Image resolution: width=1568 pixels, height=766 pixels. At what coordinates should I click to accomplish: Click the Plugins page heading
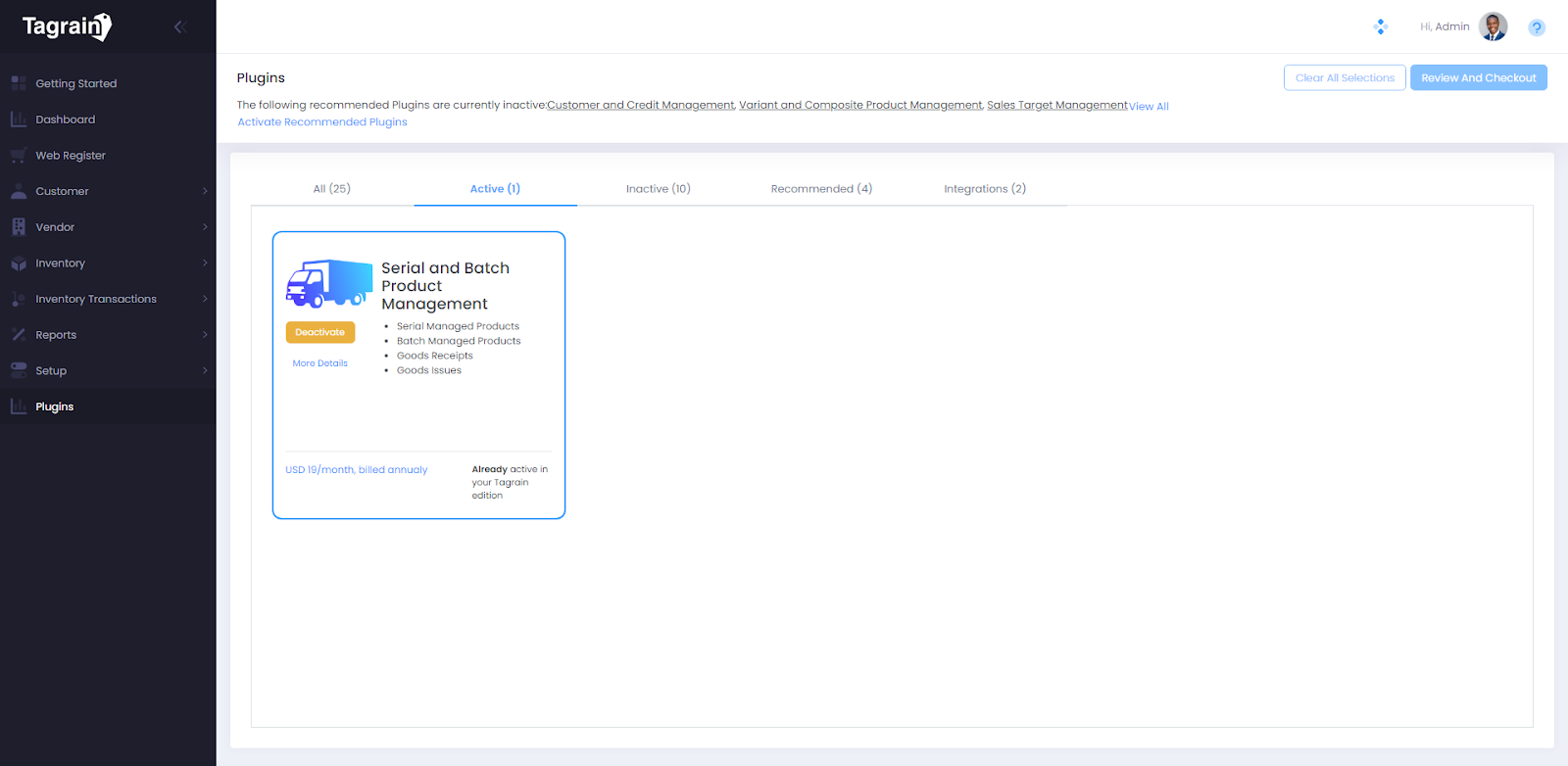coord(261,78)
